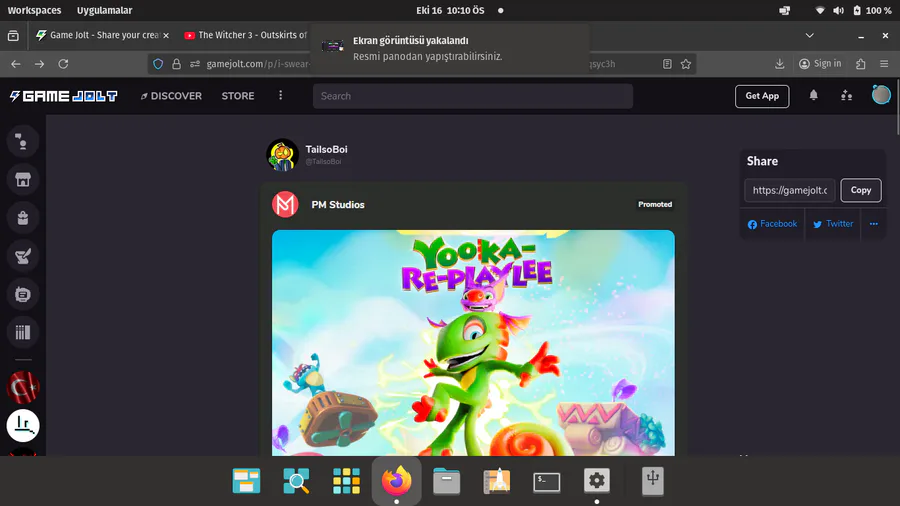Screen dimensions: 900x506
Task: Open site permissions icon in address bar
Action: pos(195,64)
